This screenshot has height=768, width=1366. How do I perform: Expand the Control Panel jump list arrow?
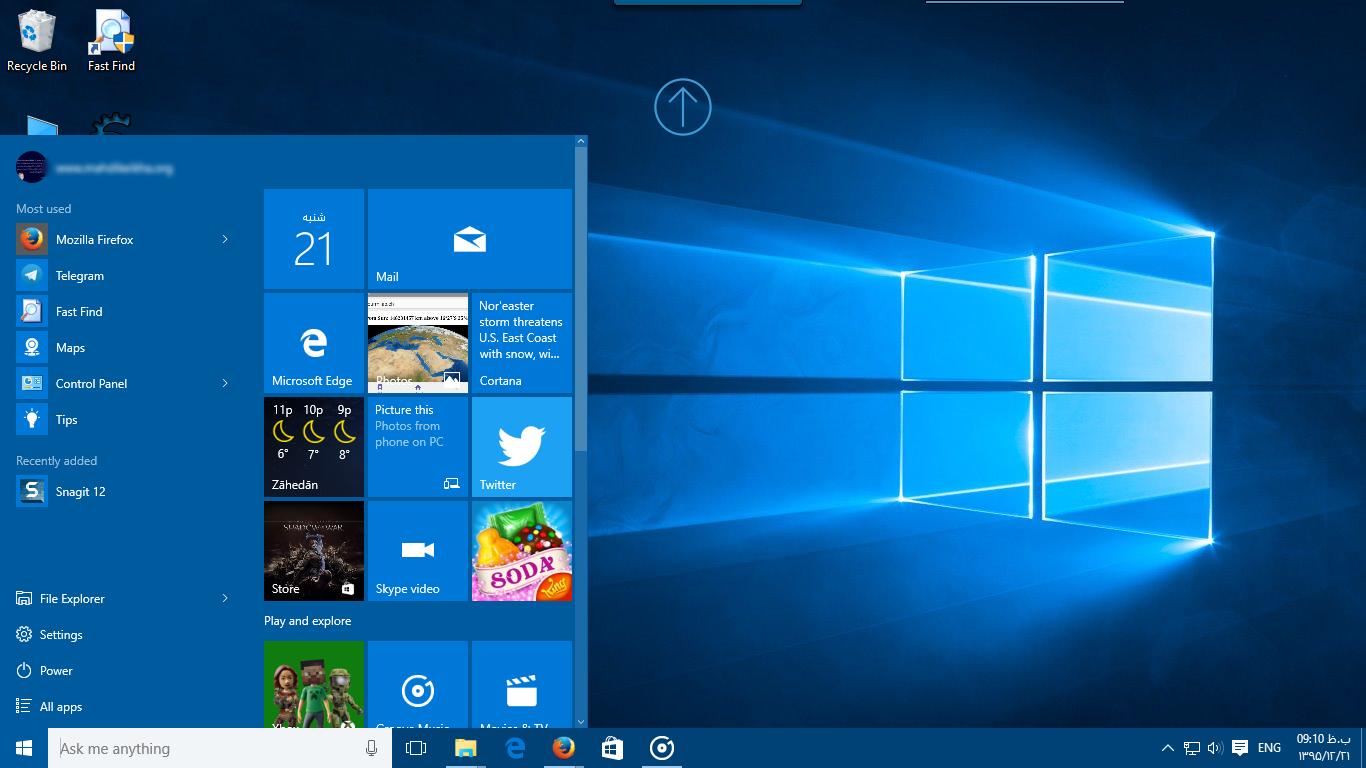click(225, 384)
